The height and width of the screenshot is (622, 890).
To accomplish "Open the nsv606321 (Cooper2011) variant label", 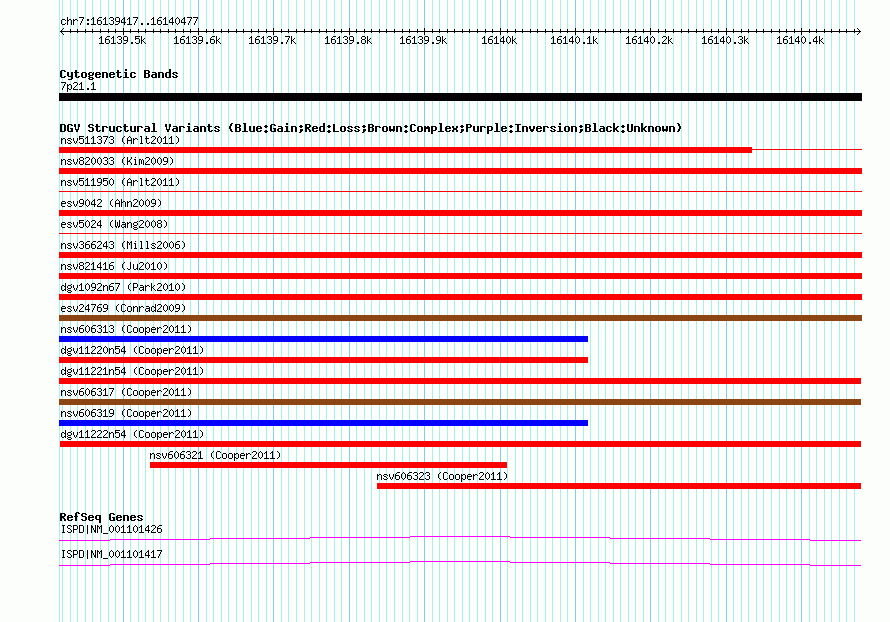I will (x=215, y=455).
